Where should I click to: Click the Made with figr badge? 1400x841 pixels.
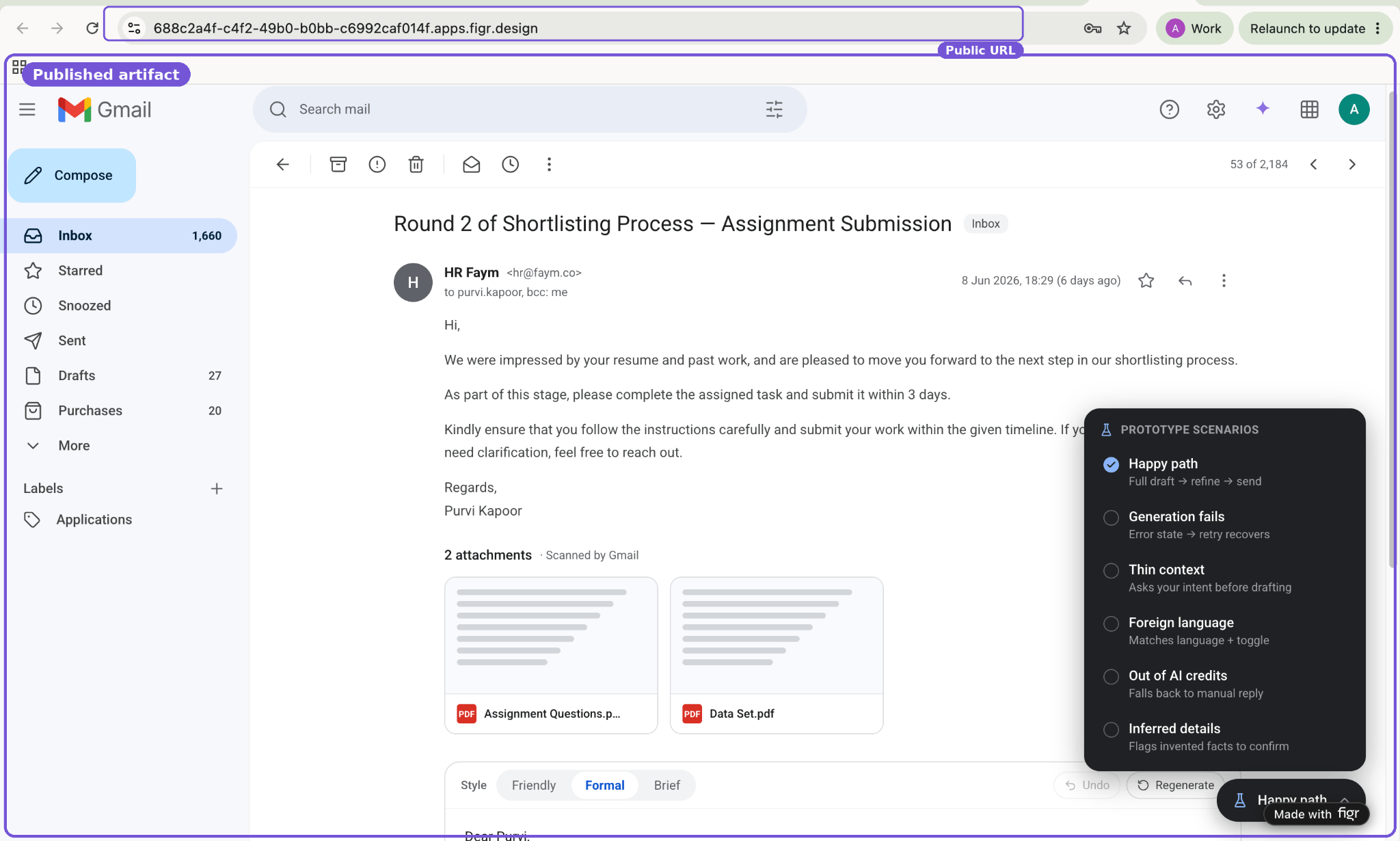[x=1317, y=814]
